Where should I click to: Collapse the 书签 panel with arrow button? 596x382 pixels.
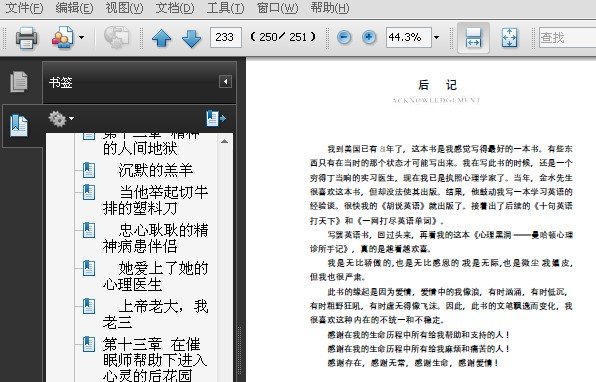(225, 81)
